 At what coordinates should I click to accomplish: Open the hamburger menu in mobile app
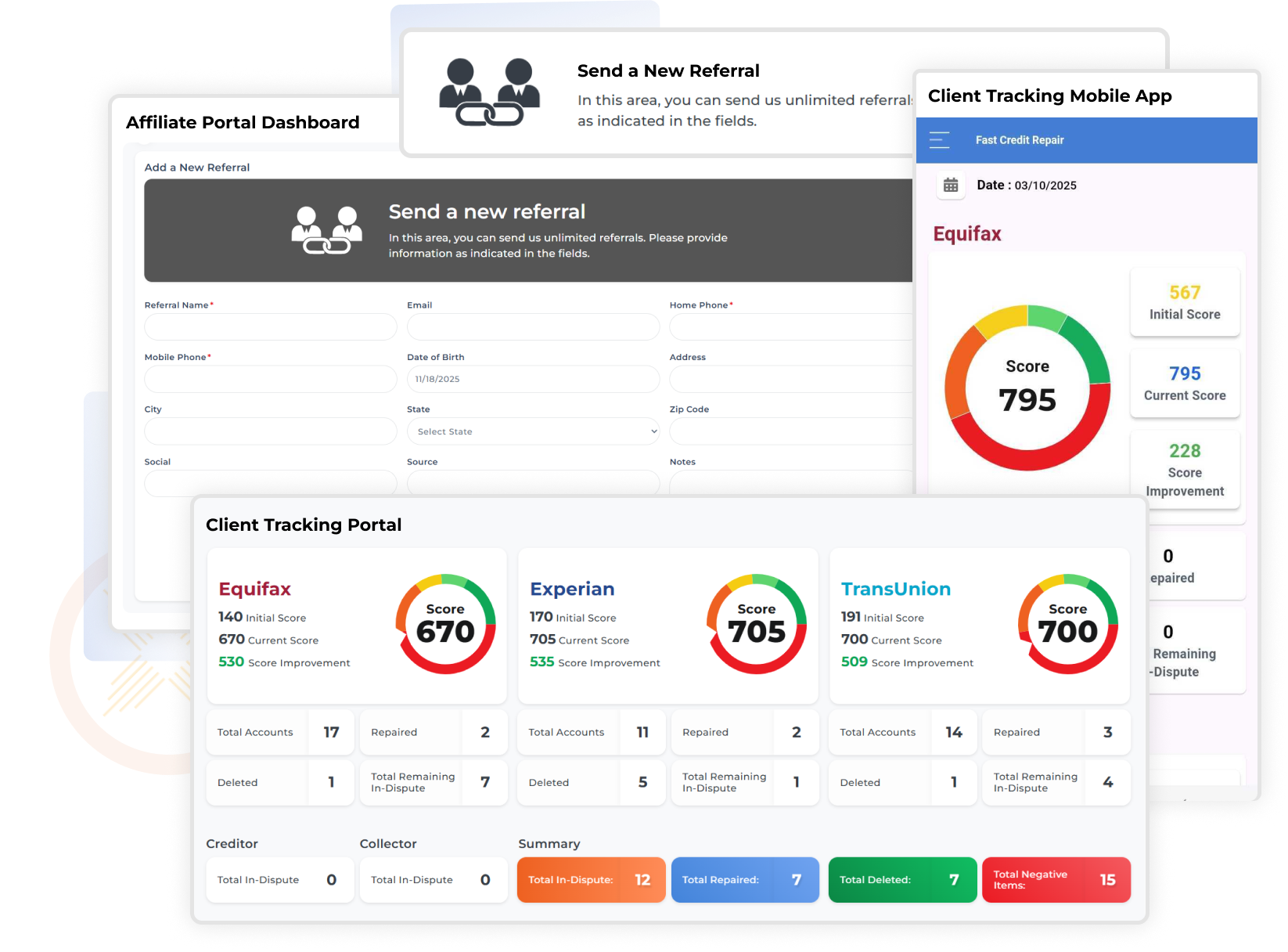tap(939, 140)
